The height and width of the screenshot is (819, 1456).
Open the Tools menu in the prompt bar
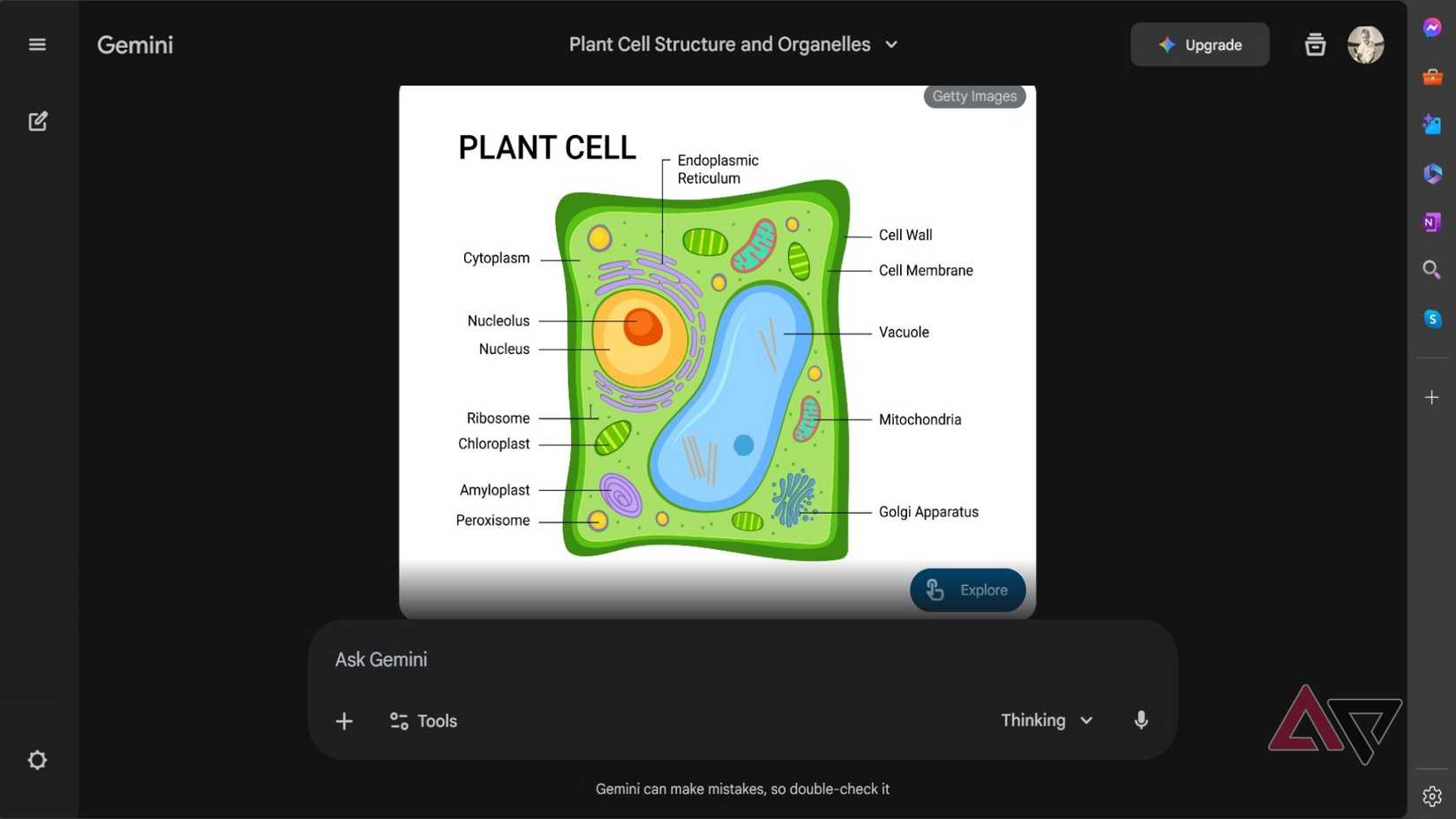[423, 720]
